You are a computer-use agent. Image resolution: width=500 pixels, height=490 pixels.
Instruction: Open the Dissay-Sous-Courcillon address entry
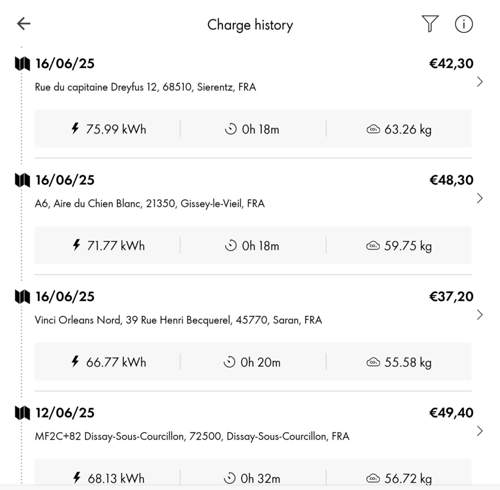pyautogui.click(x=192, y=436)
